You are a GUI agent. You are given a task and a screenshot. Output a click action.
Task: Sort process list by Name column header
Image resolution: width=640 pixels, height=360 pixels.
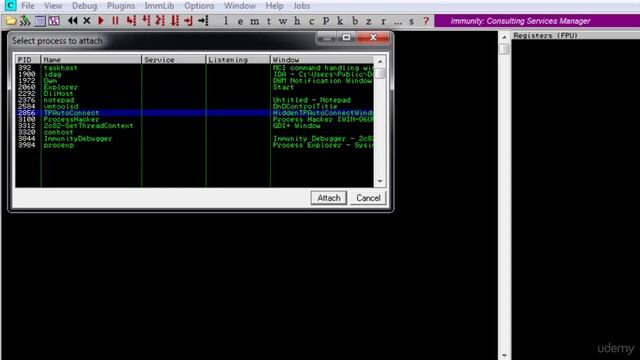click(91, 60)
